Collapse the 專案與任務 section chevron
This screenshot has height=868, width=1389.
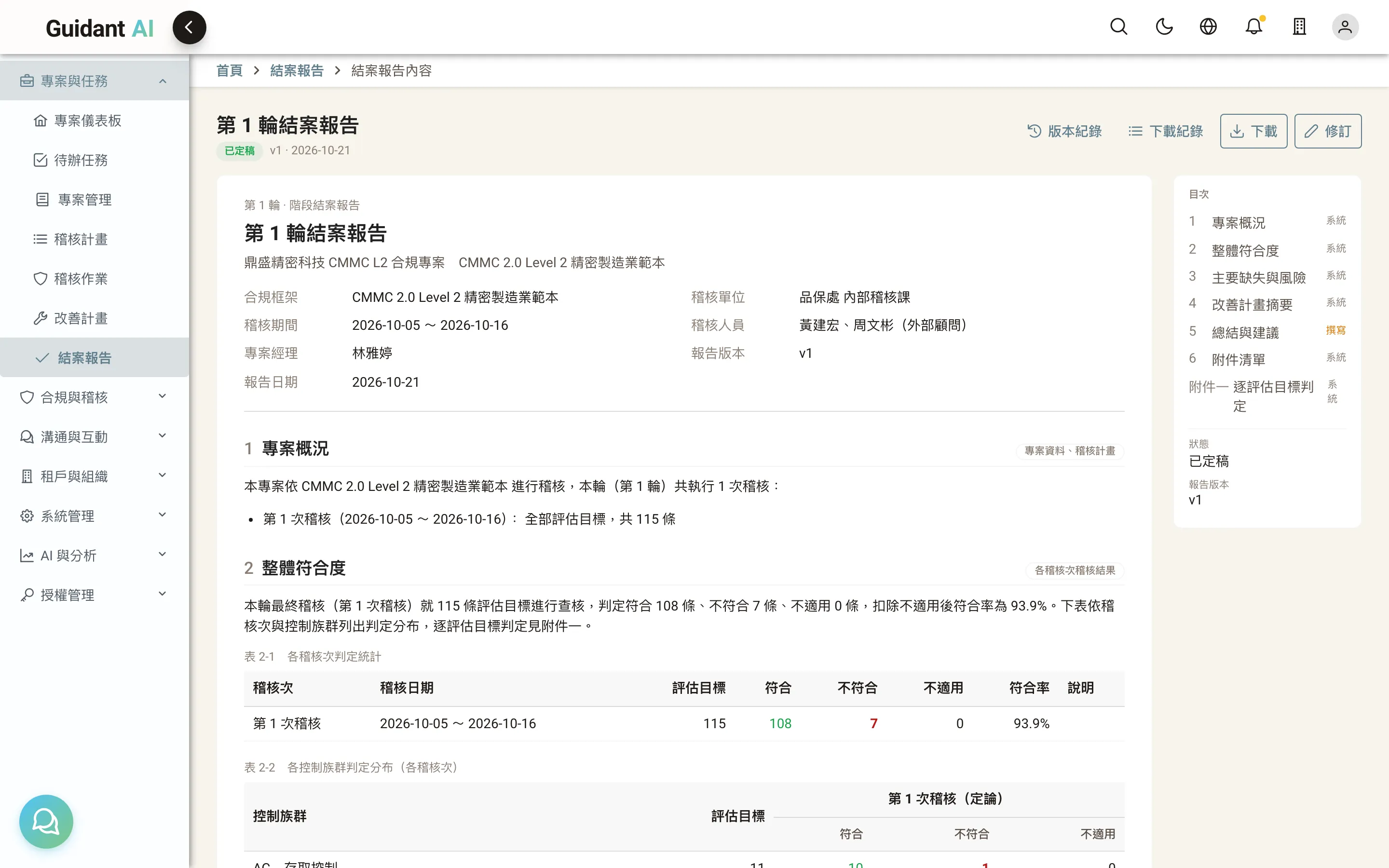pyautogui.click(x=163, y=81)
